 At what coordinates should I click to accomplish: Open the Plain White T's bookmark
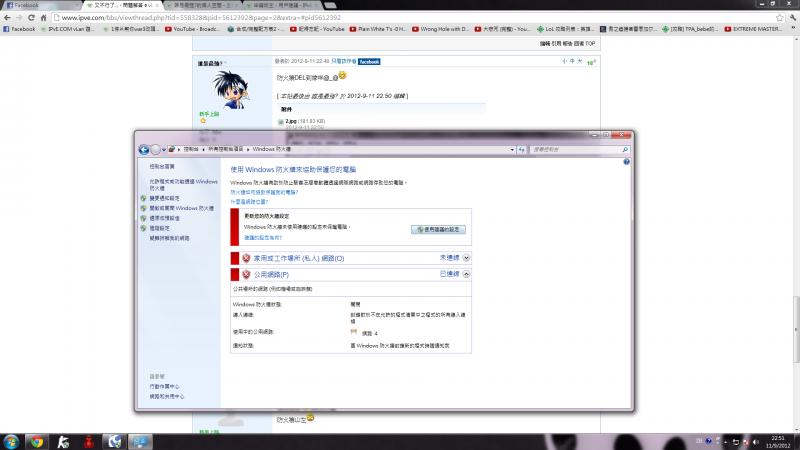(x=378, y=29)
